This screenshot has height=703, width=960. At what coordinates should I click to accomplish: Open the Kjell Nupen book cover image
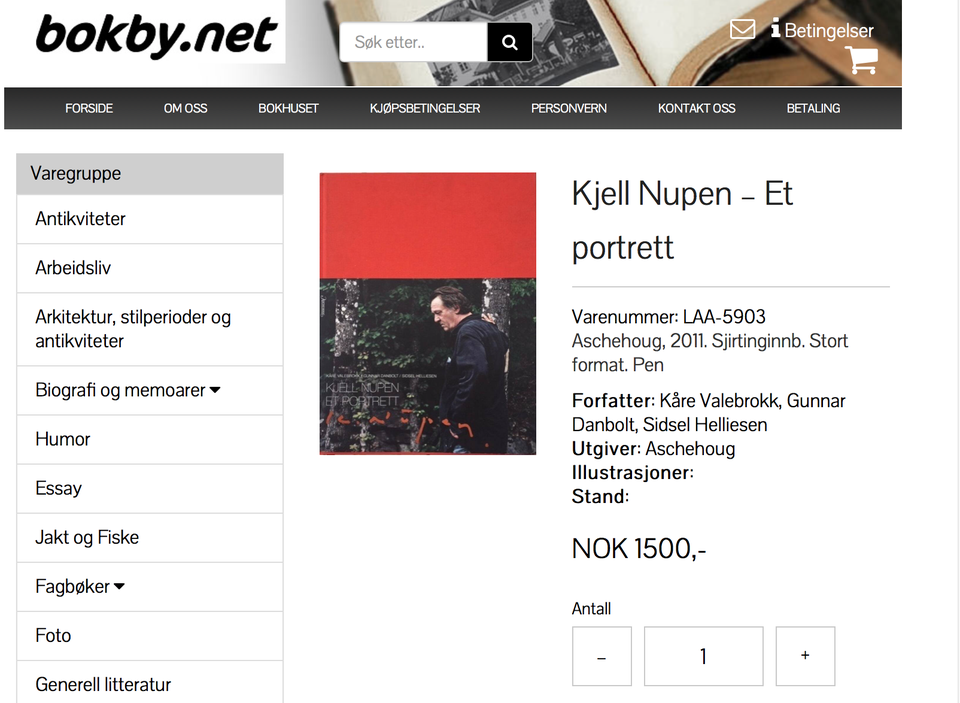427,314
